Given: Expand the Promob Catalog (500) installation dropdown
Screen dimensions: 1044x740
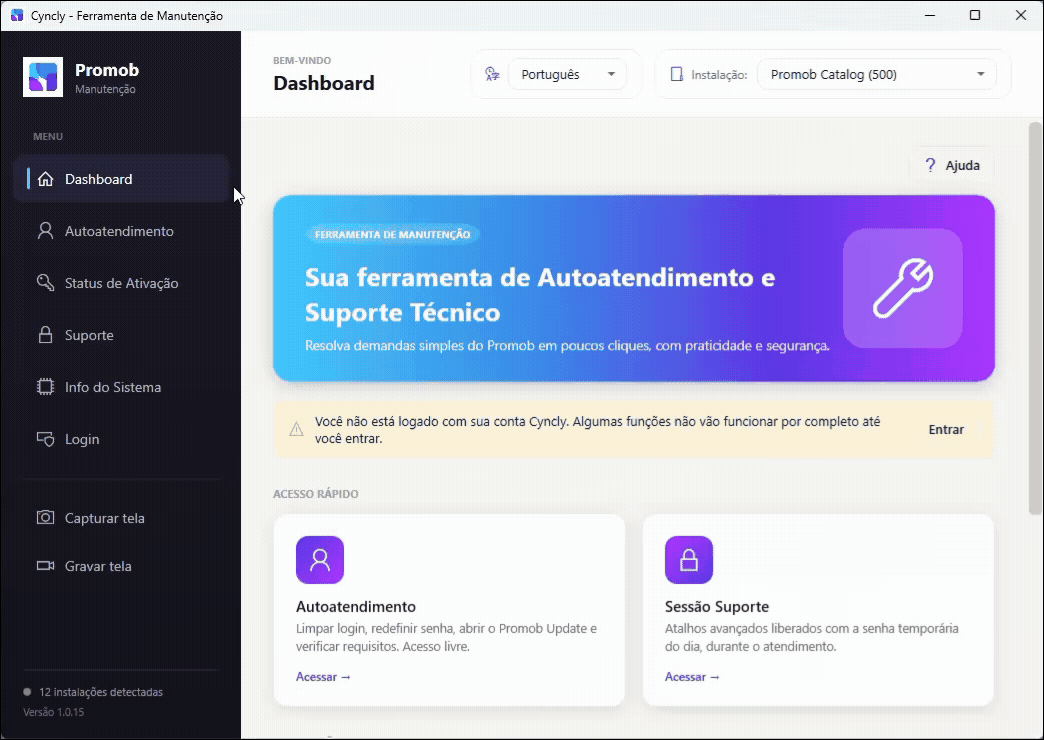Looking at the screenshot, I should (x=877, y=75).
